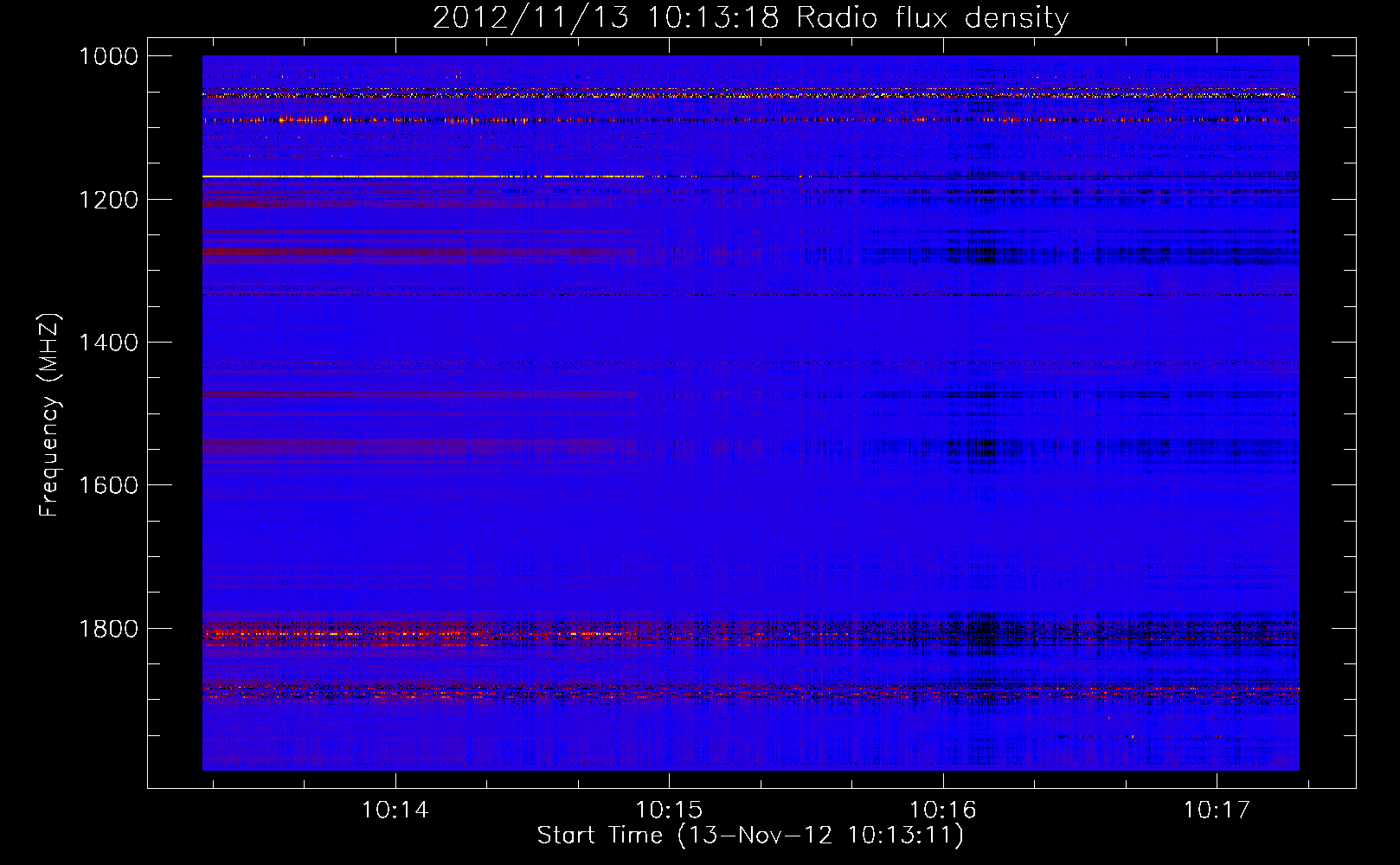Click the 1400 frequency tick label
This screenshot has height=865, width=1400.
click(x=108, y=343)
